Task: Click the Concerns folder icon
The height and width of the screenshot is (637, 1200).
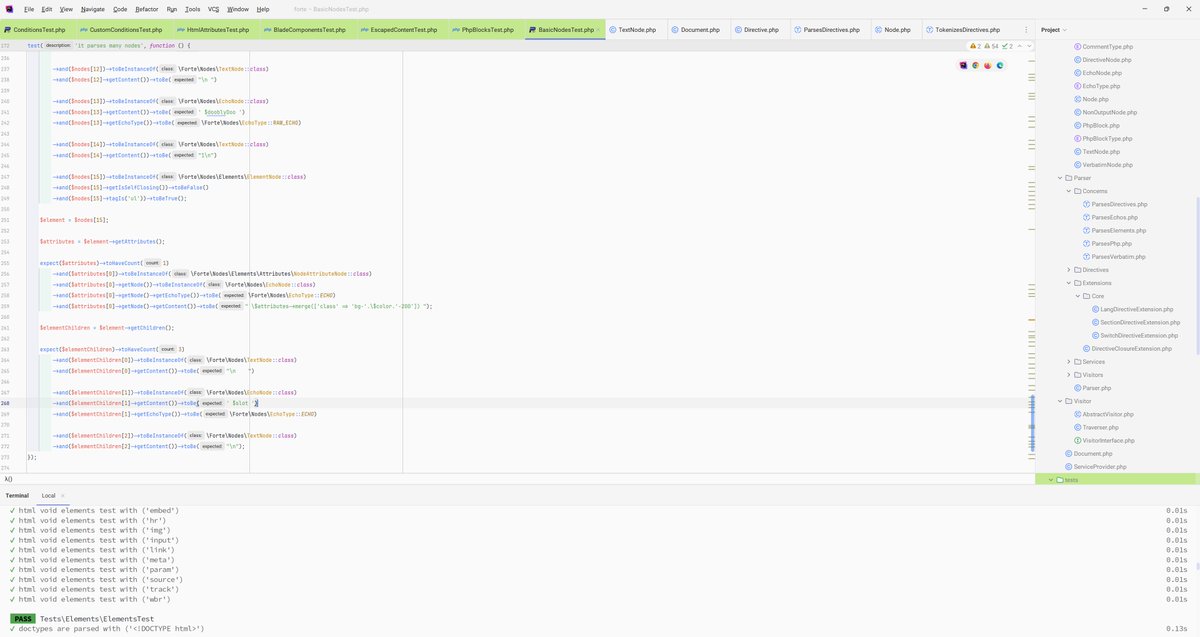Action: coord(1077,191)
